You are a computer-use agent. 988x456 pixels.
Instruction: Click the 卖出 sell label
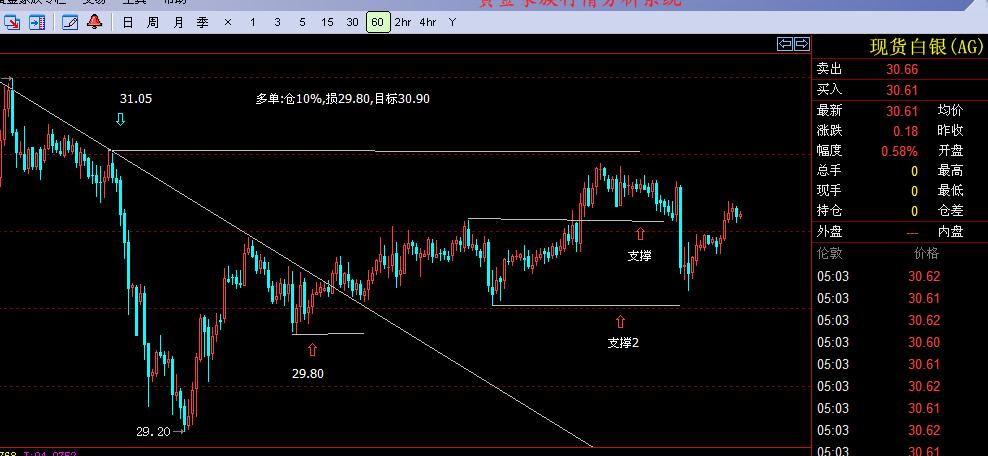coord(829,69)
